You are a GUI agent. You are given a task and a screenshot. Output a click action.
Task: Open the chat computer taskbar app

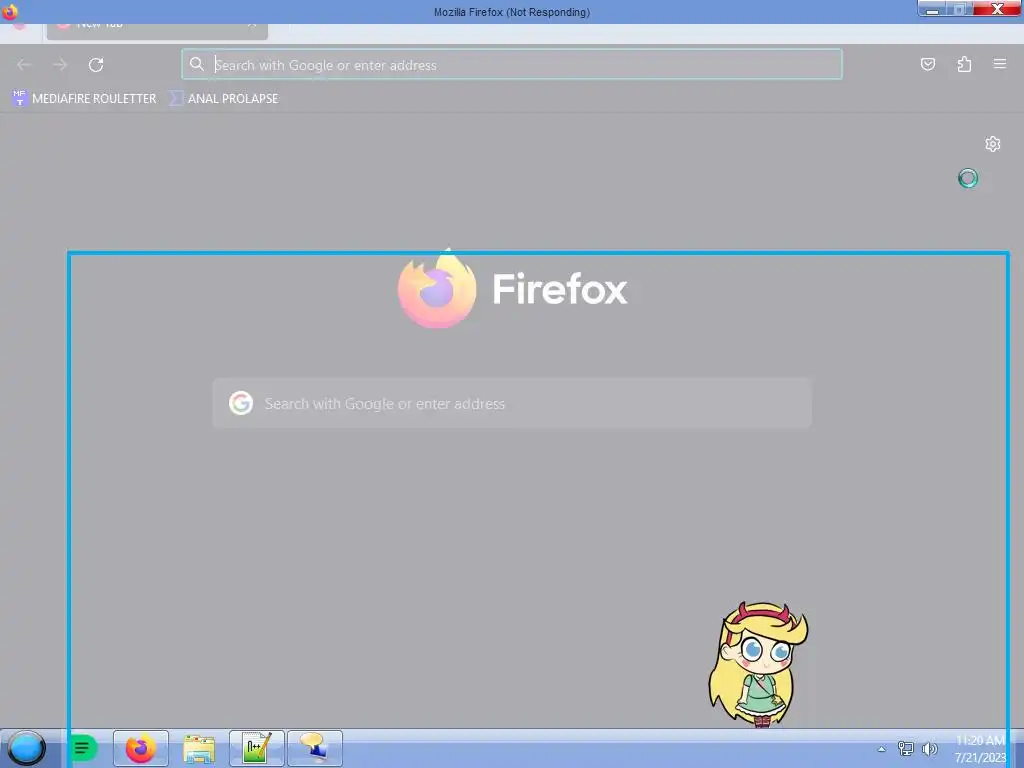[315, 748]
